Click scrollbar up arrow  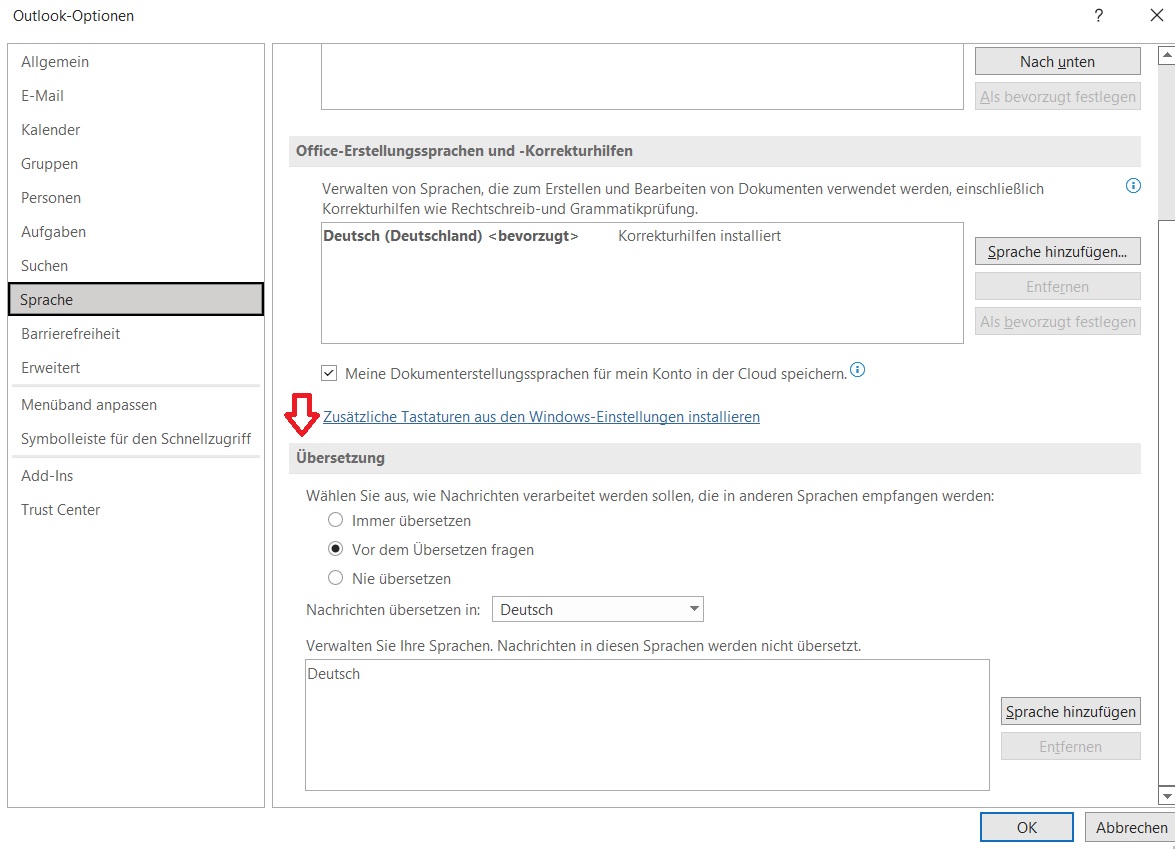[1166, 55]
